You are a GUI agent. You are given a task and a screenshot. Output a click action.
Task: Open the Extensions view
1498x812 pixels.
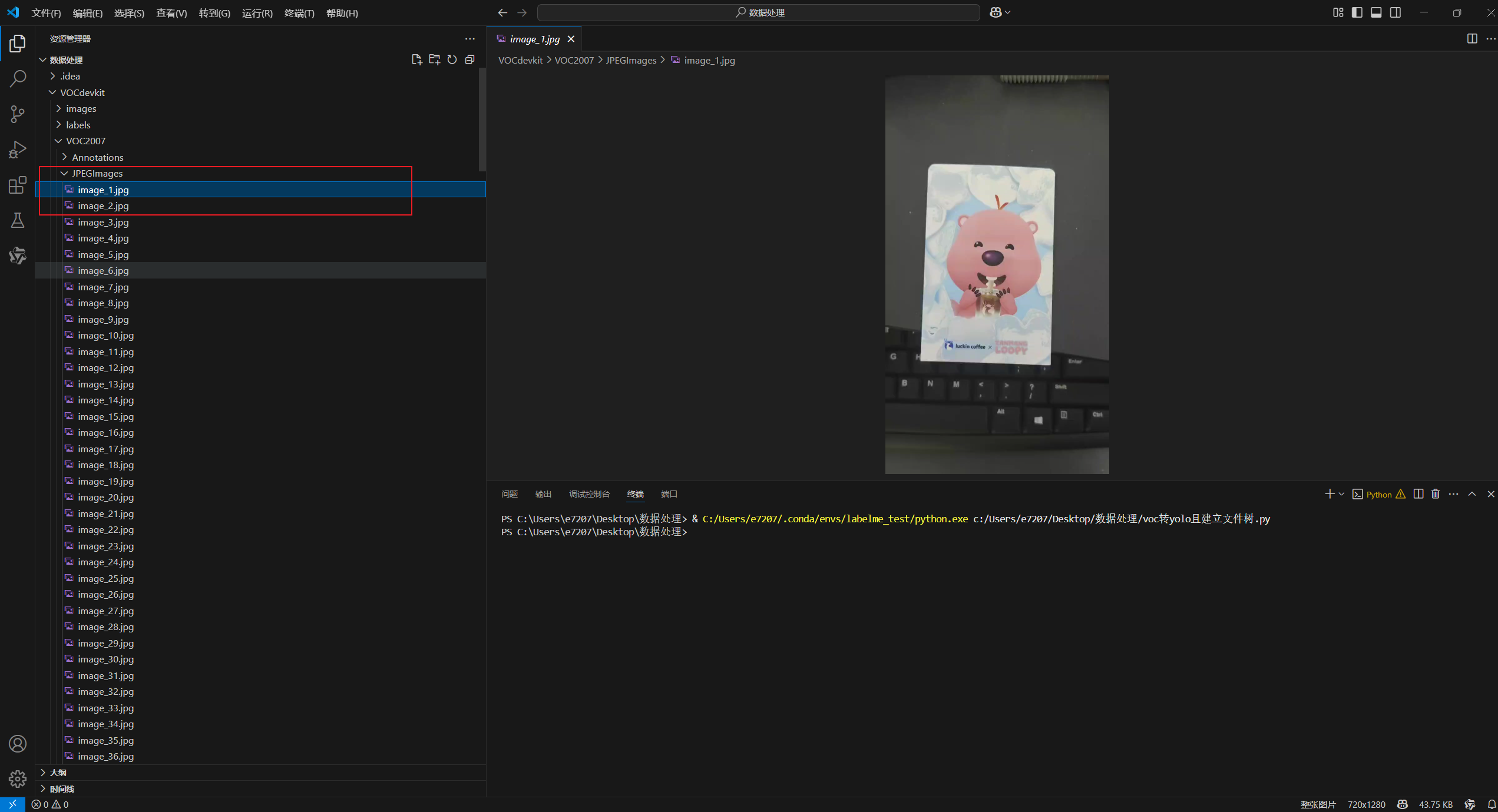17,185
